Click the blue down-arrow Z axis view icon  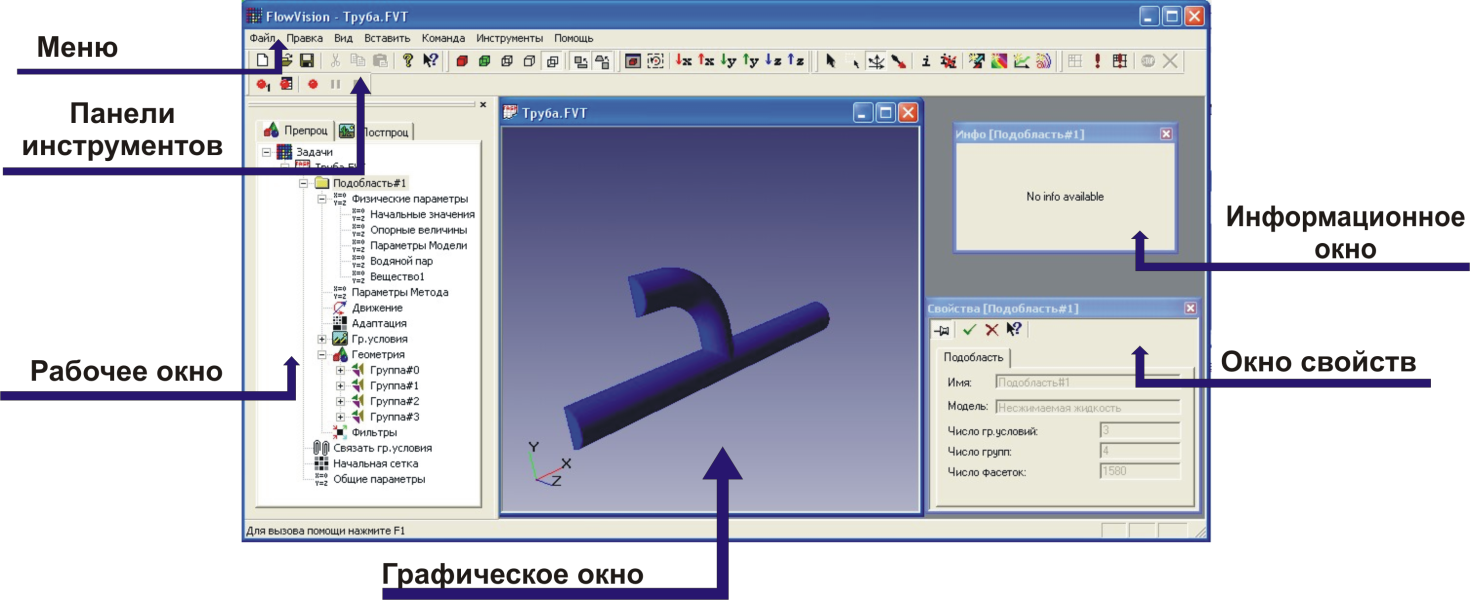773,61
